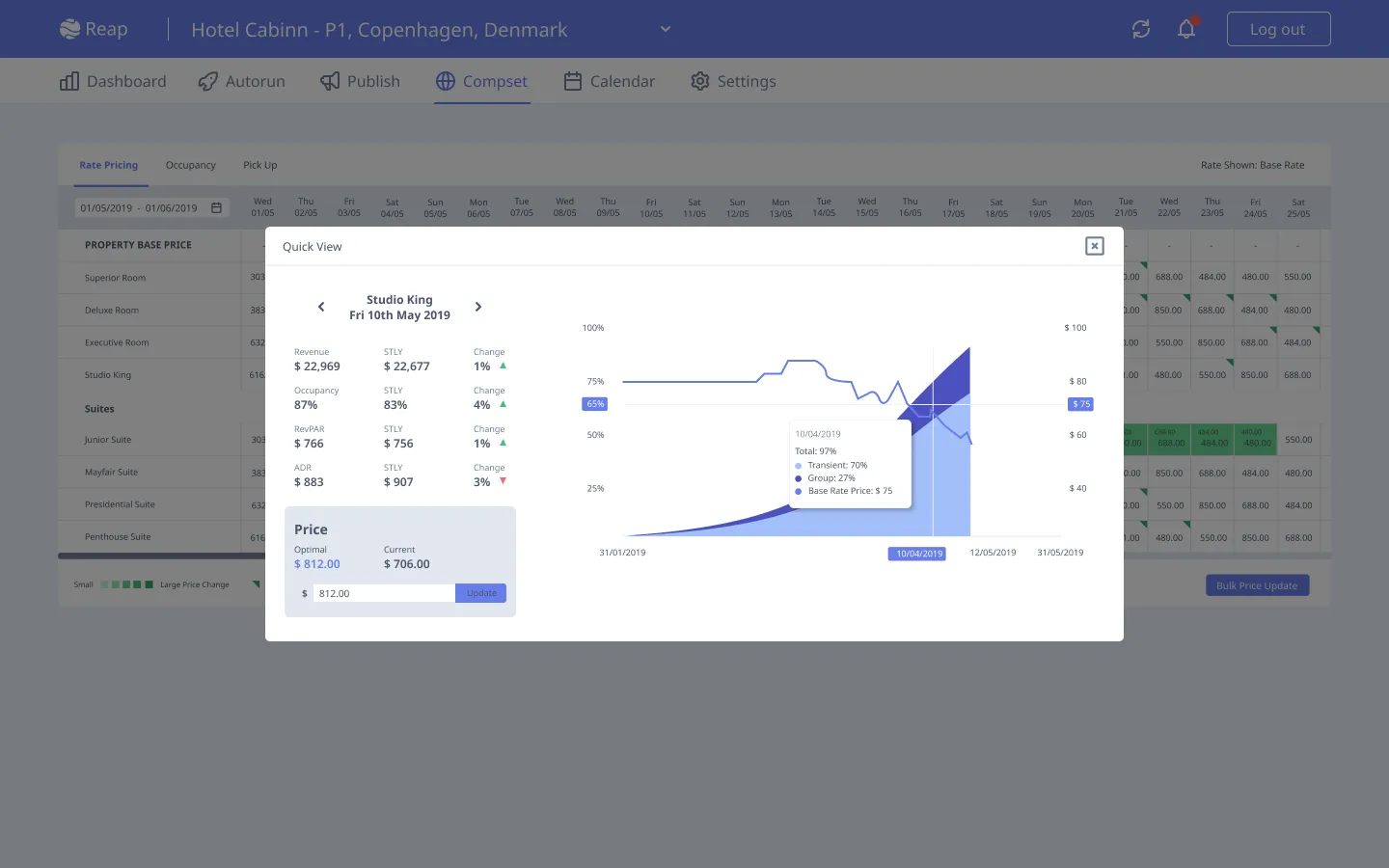Click the 10/04/2019 date marker on chart

click(917, 554)
